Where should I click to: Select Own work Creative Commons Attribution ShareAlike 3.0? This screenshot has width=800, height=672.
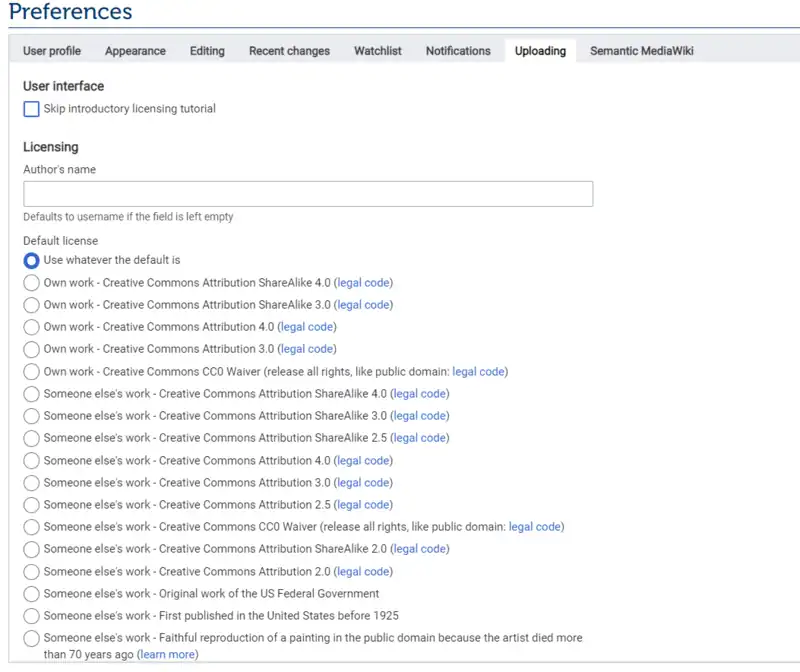tap(31, 305)
